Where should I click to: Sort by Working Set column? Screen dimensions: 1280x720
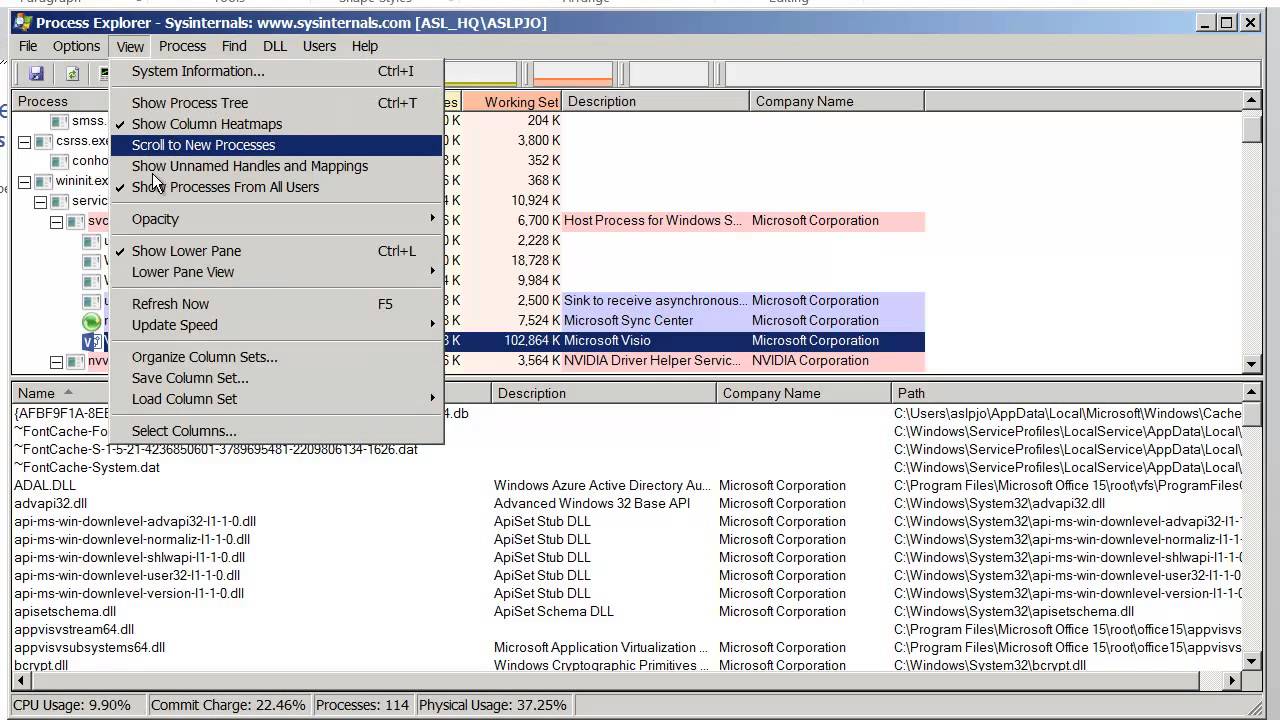(x=511, y=101)
